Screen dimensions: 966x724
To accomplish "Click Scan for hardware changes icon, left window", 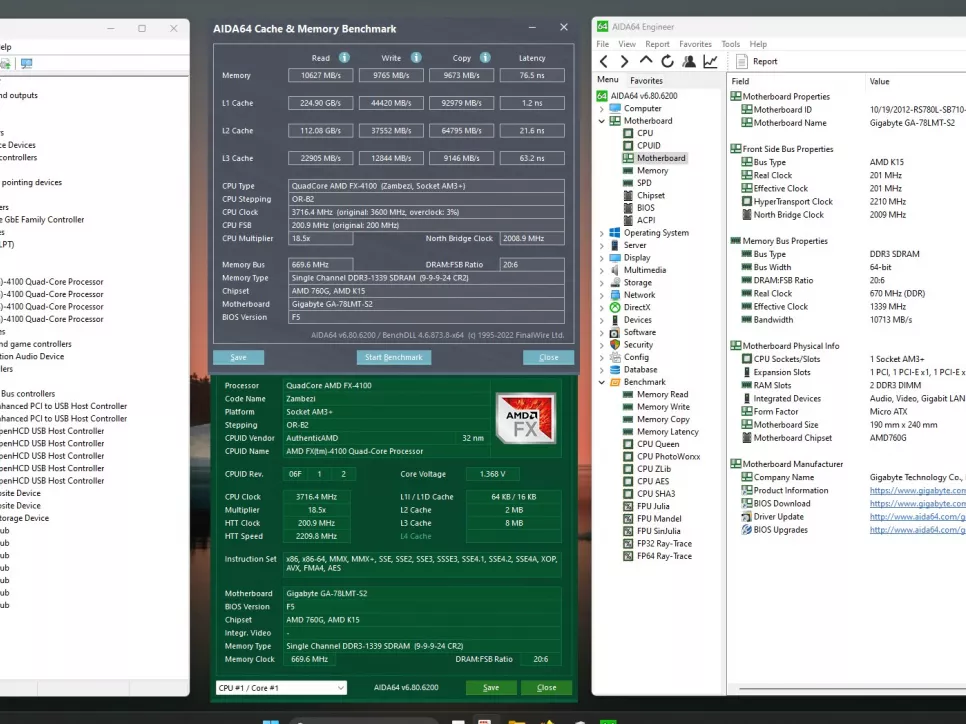I will coord(26,63).
